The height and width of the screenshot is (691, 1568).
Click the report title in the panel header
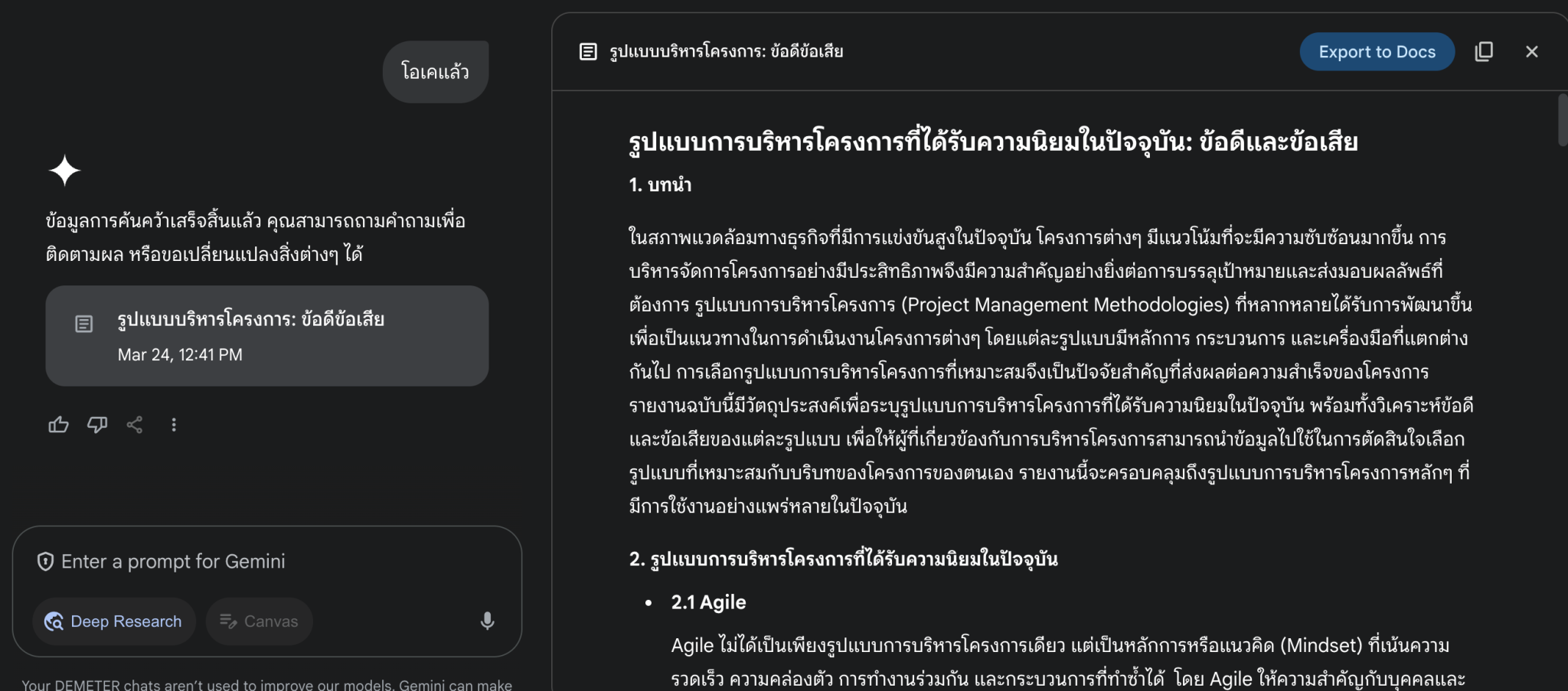726,51
